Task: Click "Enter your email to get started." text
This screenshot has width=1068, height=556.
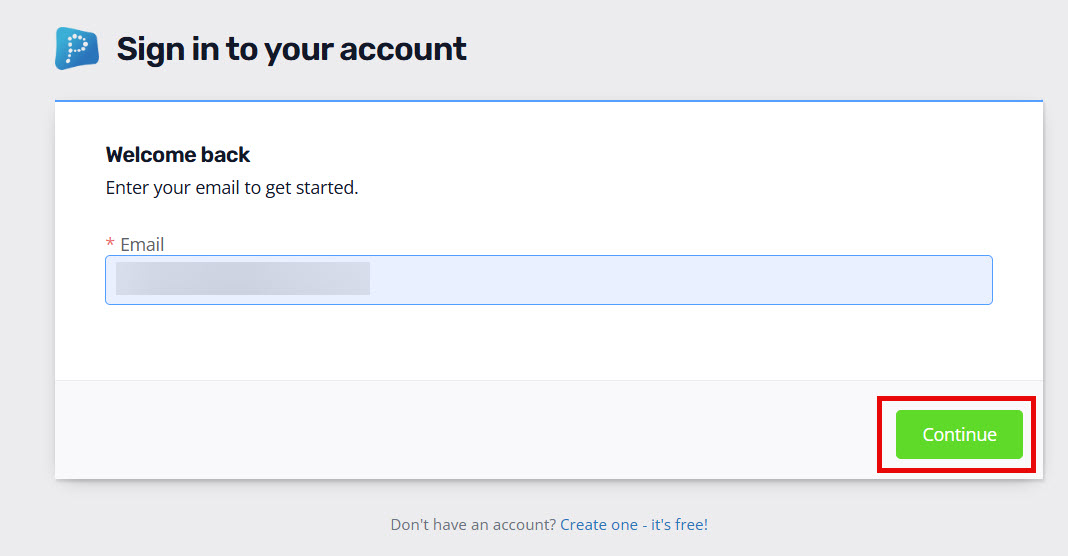Action: 232,188
